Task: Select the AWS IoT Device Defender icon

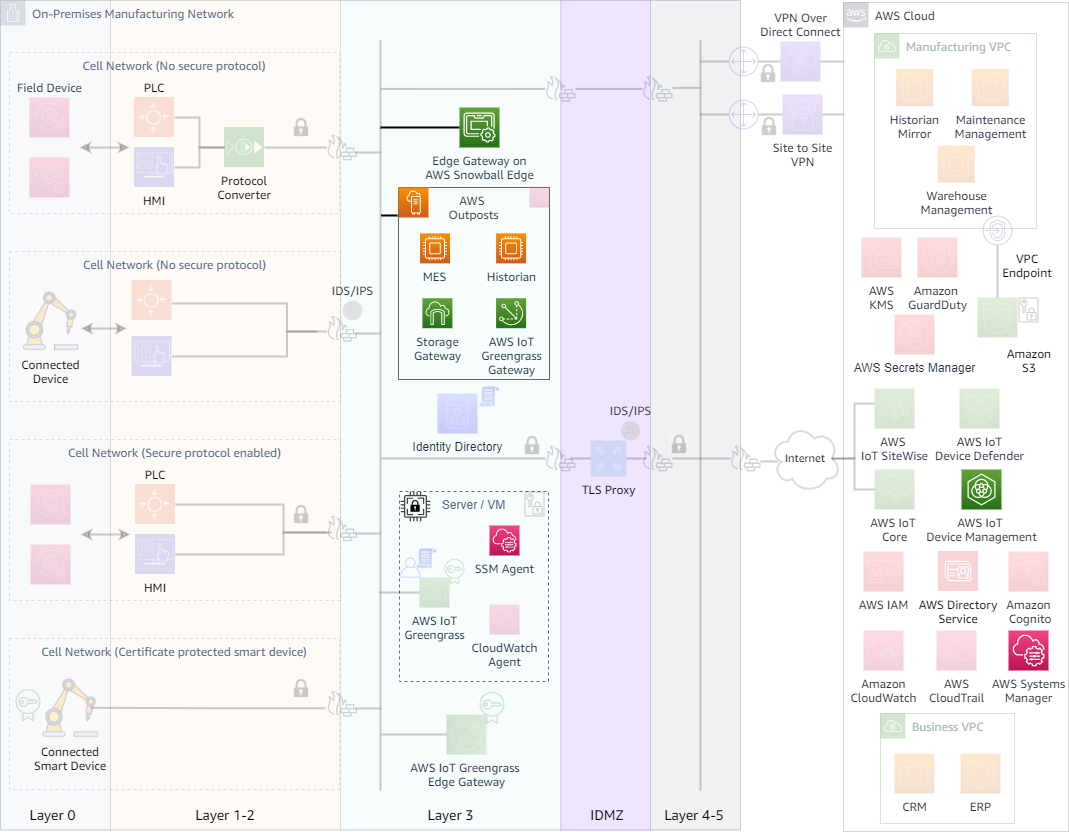Action: coord(979,408)
